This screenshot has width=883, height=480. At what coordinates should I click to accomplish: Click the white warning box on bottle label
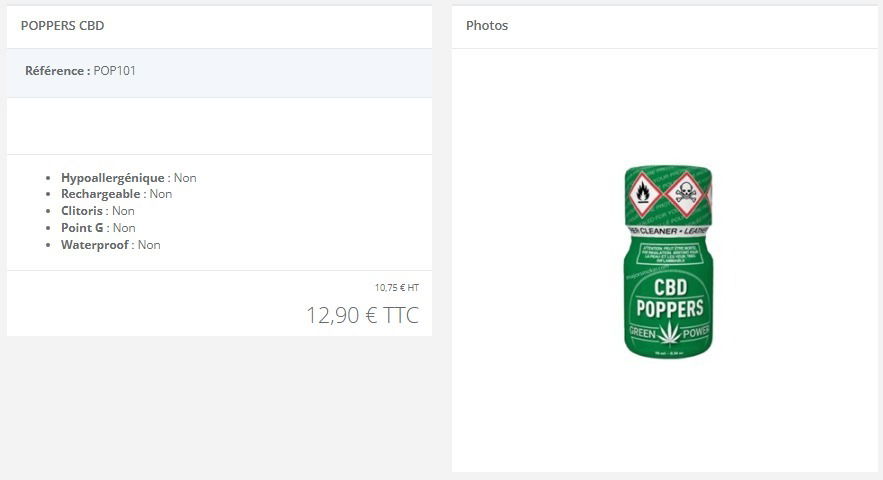669,254
